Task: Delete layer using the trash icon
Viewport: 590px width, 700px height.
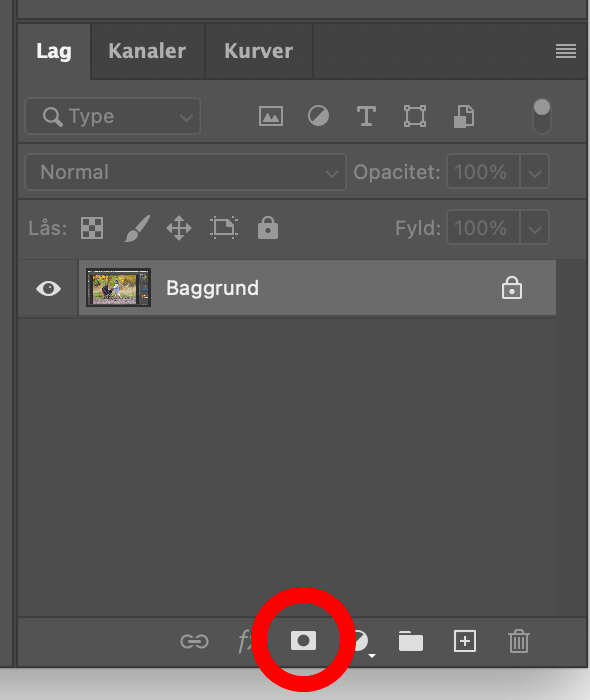Action: coord(519,642)
